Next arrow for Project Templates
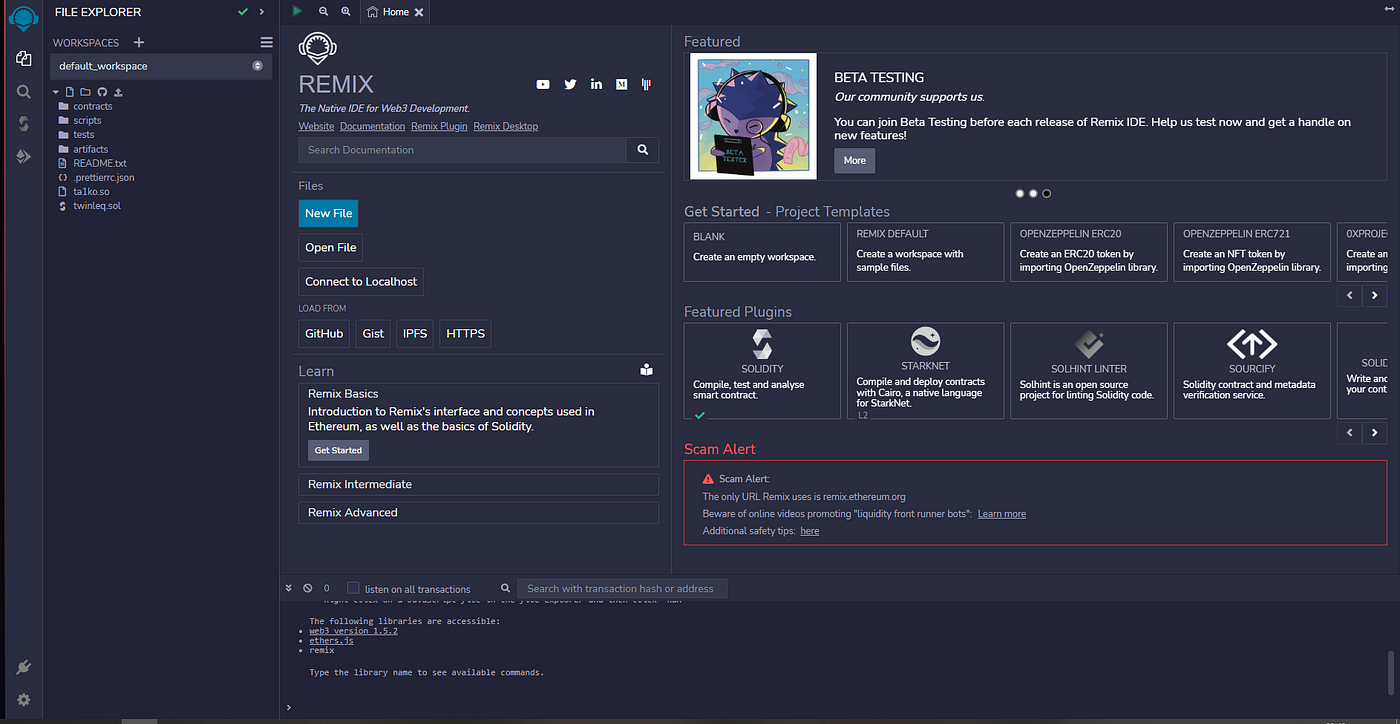The width and height of the screenshot is (1400, 724). pyautogui.click(x=1375, y=295)
